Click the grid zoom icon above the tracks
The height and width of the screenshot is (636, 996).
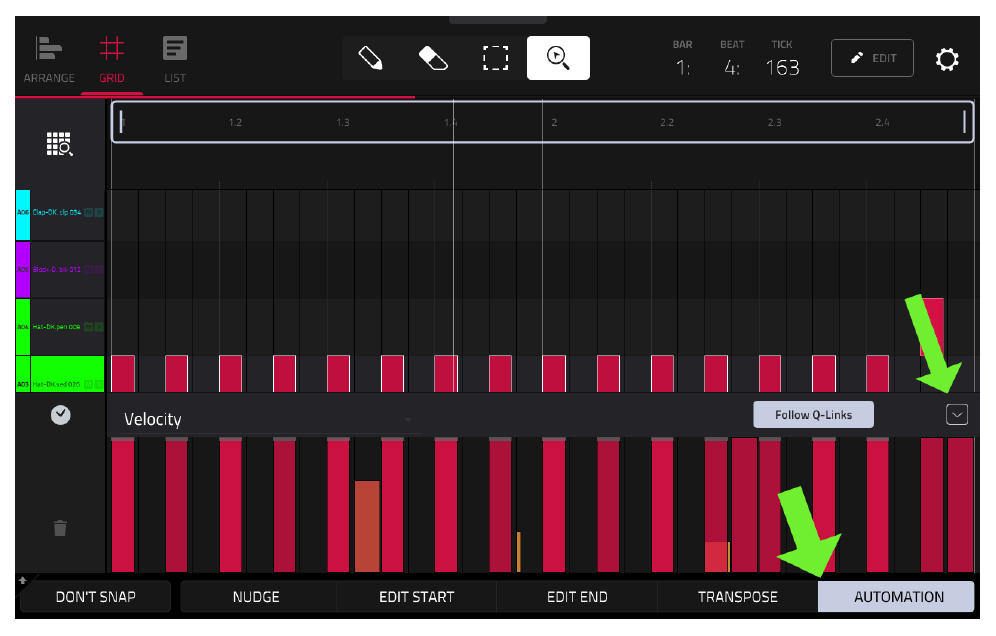60,144
